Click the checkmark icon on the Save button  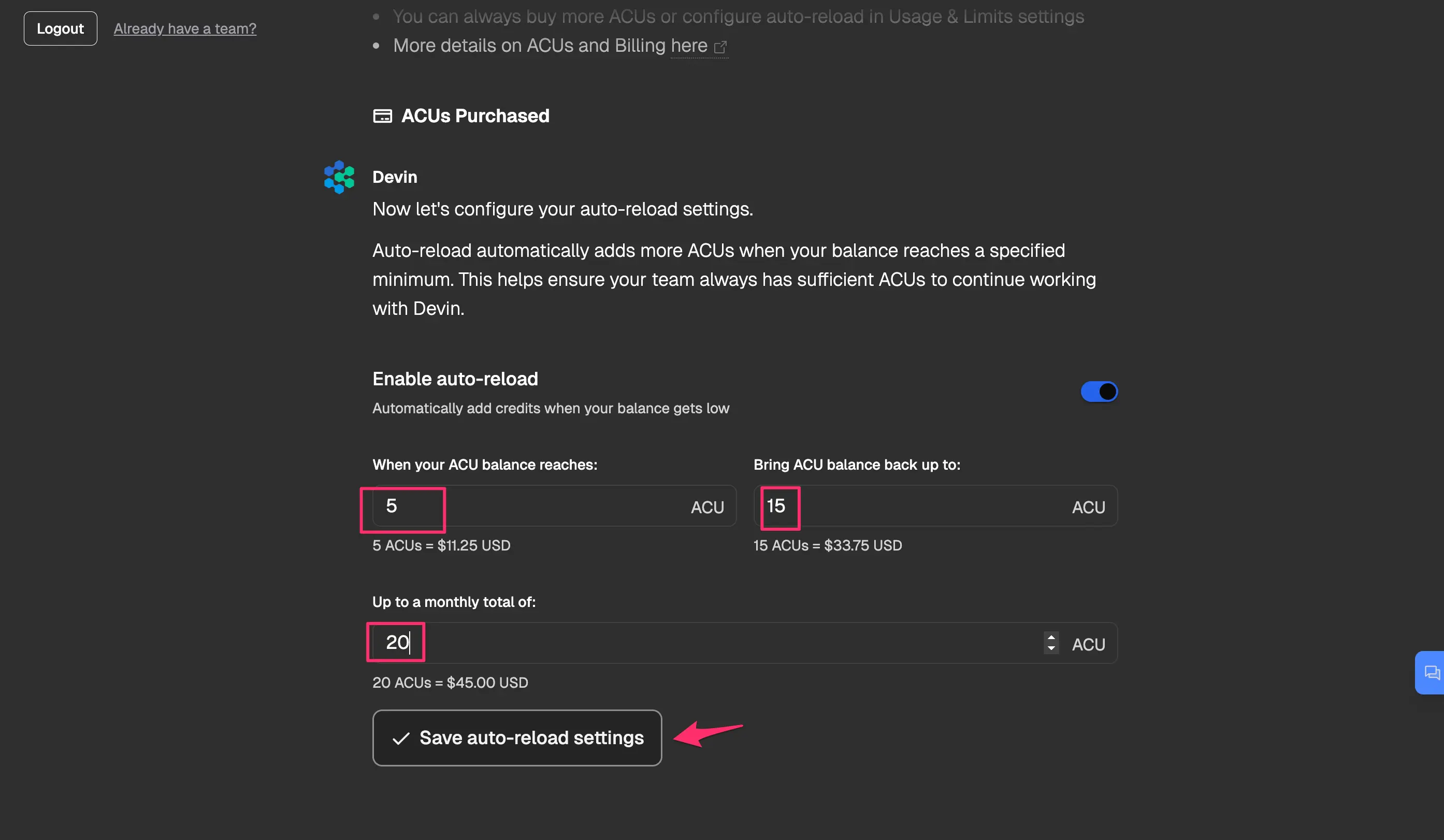[x=400, y=738]
